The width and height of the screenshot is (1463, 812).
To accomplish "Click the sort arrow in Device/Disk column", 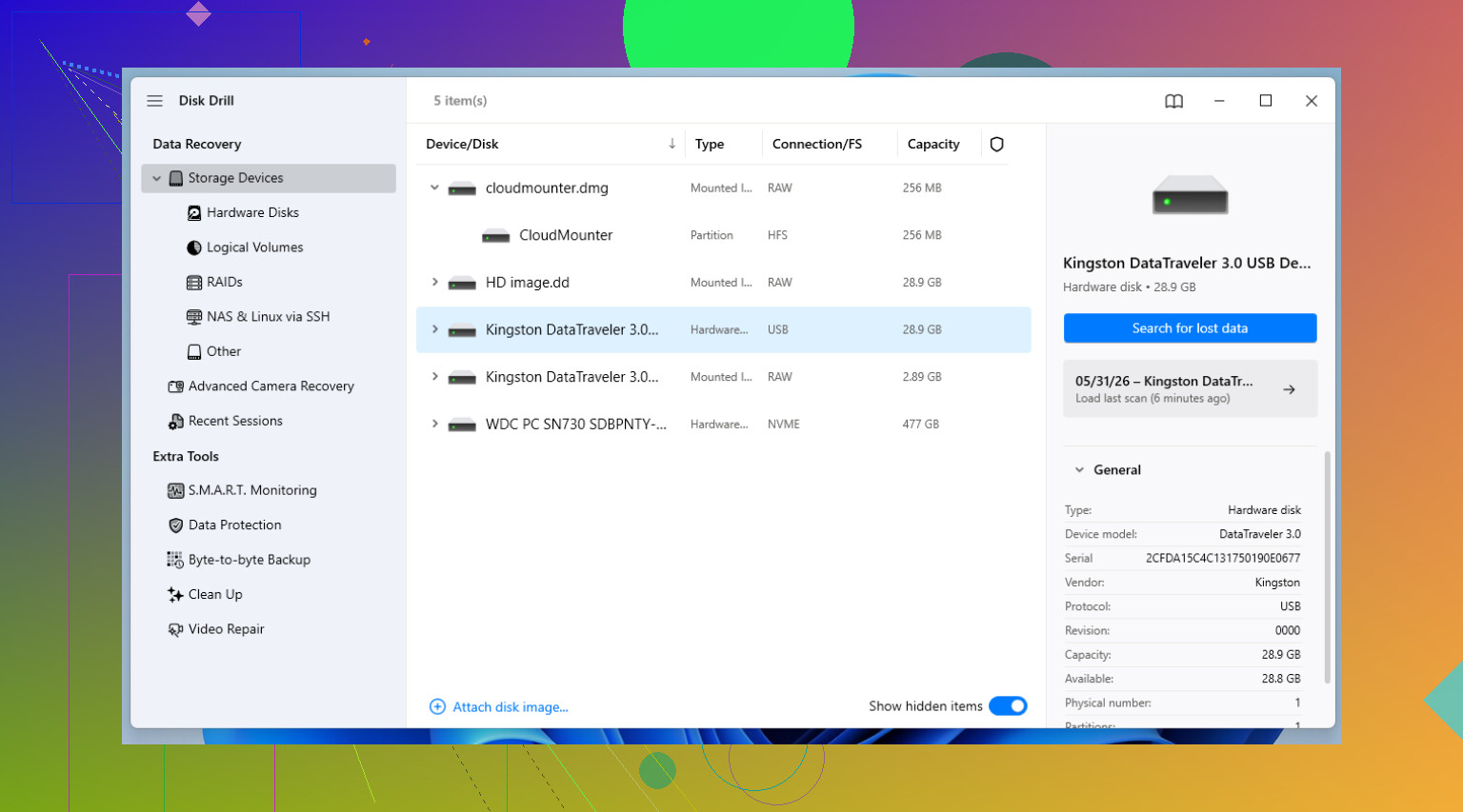I will (x=671, y=144).
